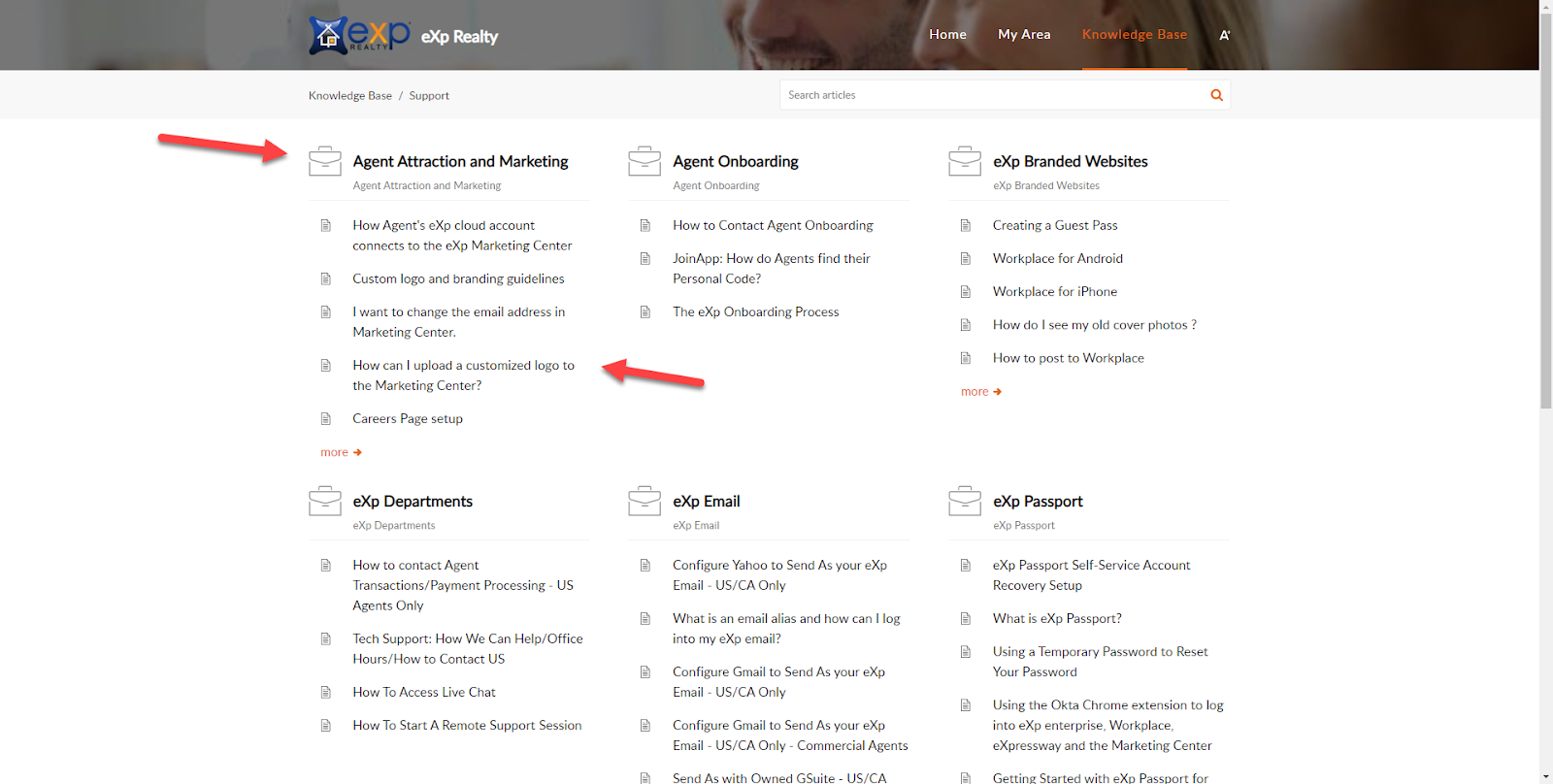
Task: Click the Support breadcrumb
Action: pyautogui.click(x=429, y=95)
